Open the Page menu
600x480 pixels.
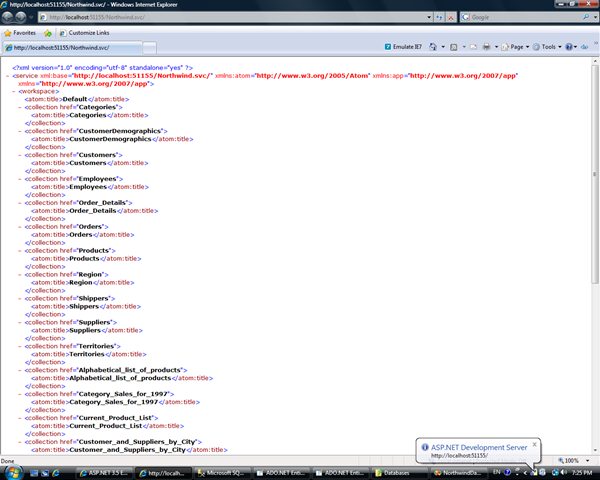[515, 47]
